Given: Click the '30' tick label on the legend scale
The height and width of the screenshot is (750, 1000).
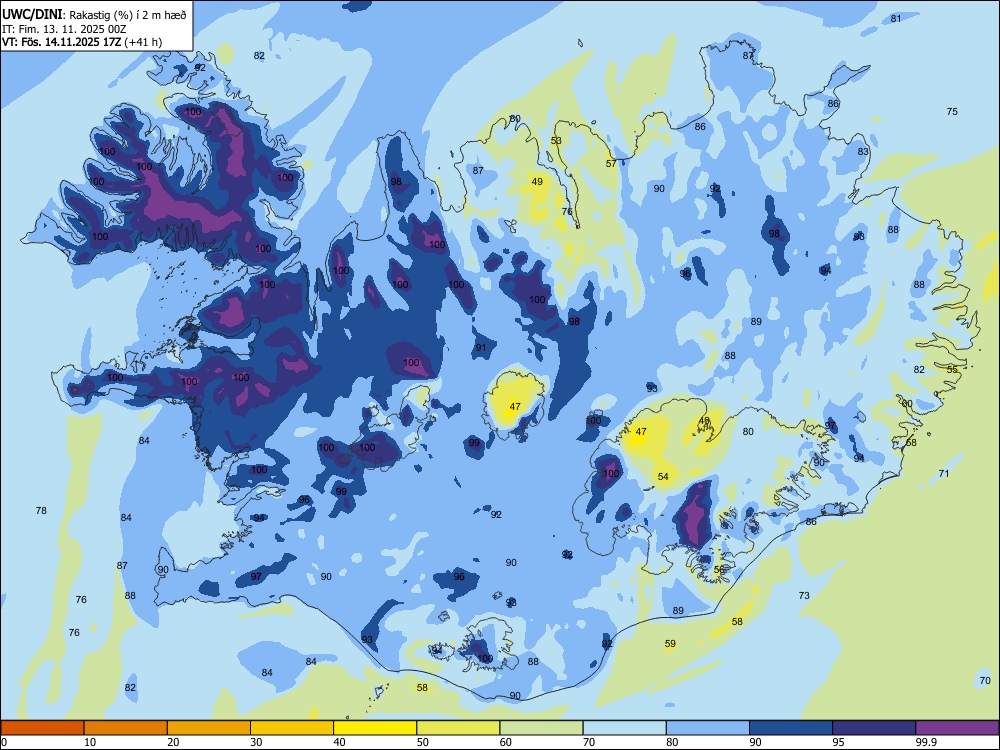Looking at the screenshot, I should tap(256, 742).
